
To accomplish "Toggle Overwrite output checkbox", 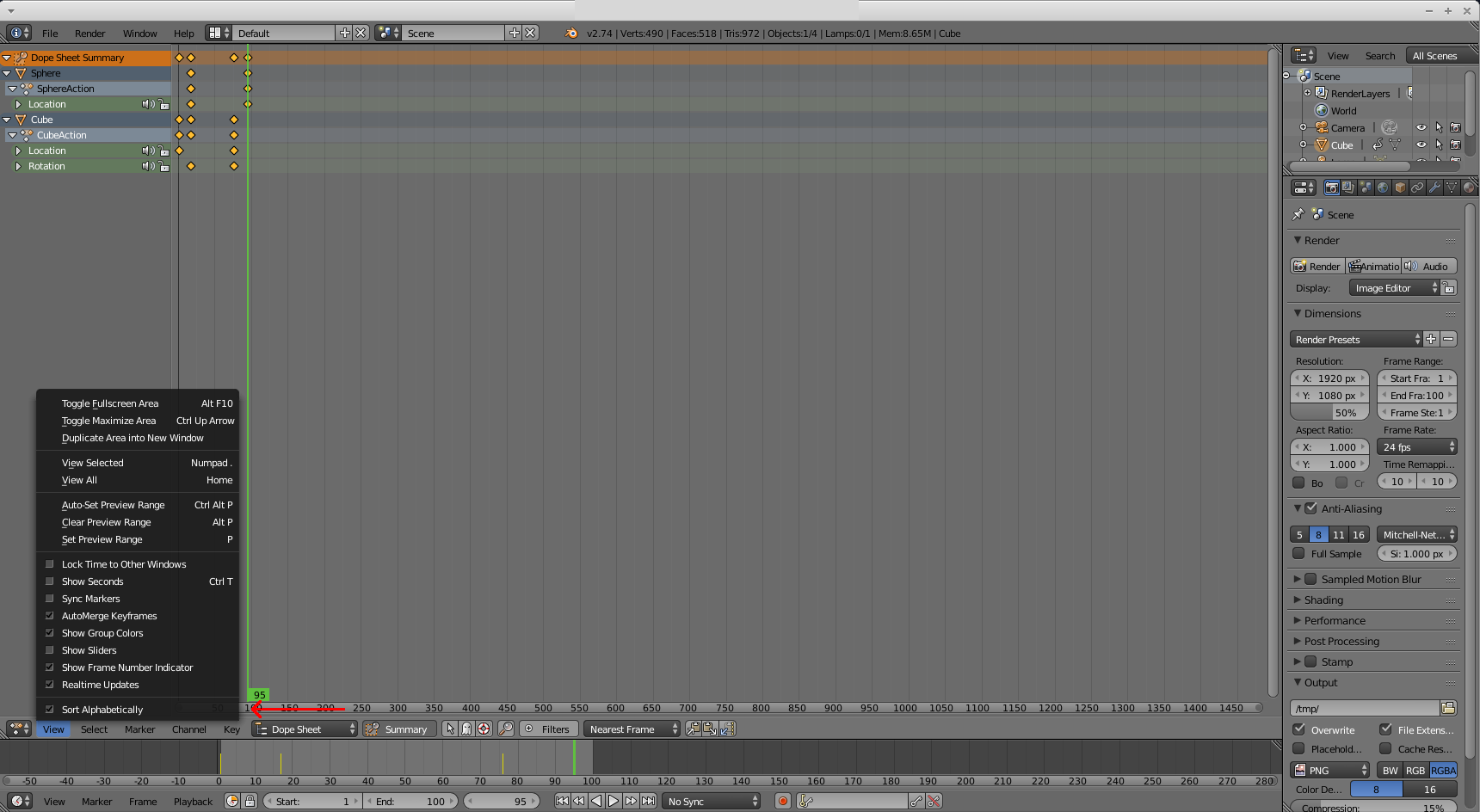I will [x=1299, y=729].
